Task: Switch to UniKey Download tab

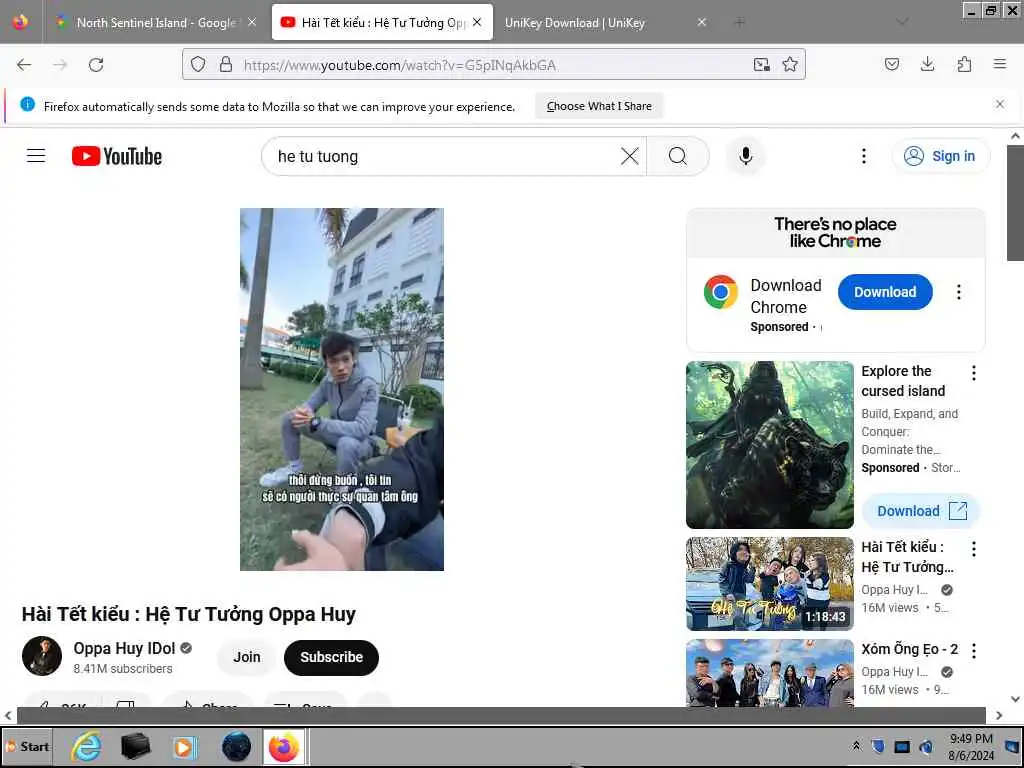Action: click(x=603, y=22)
